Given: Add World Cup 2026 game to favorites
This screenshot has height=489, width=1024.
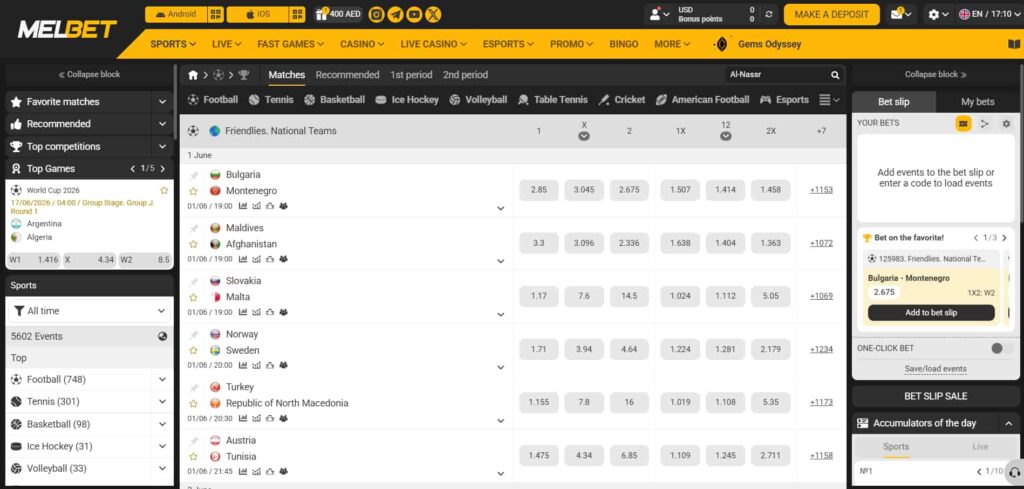Looking at the screenshot, I should 164,191.
